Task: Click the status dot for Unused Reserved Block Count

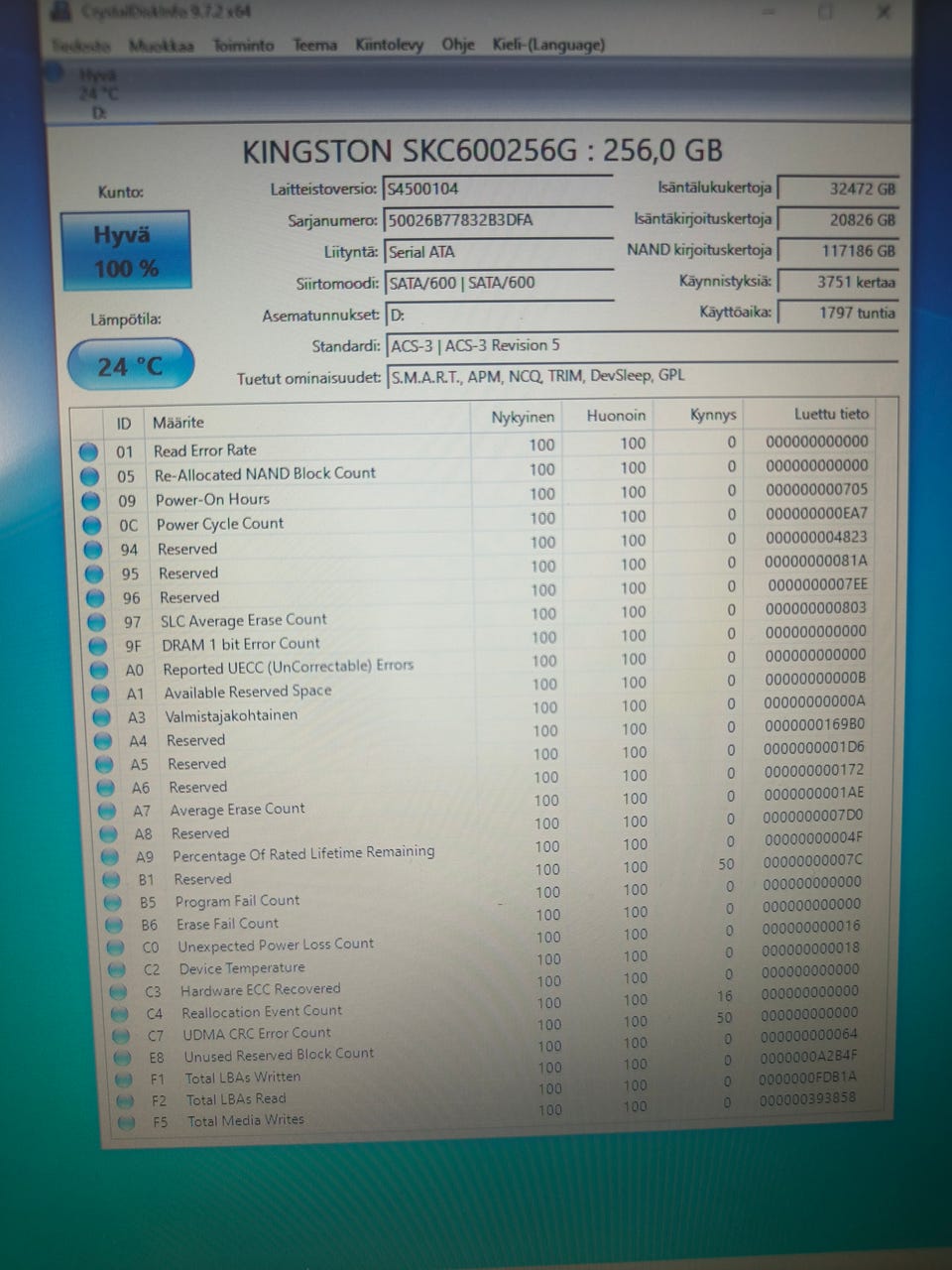Action: [122, 1059]
